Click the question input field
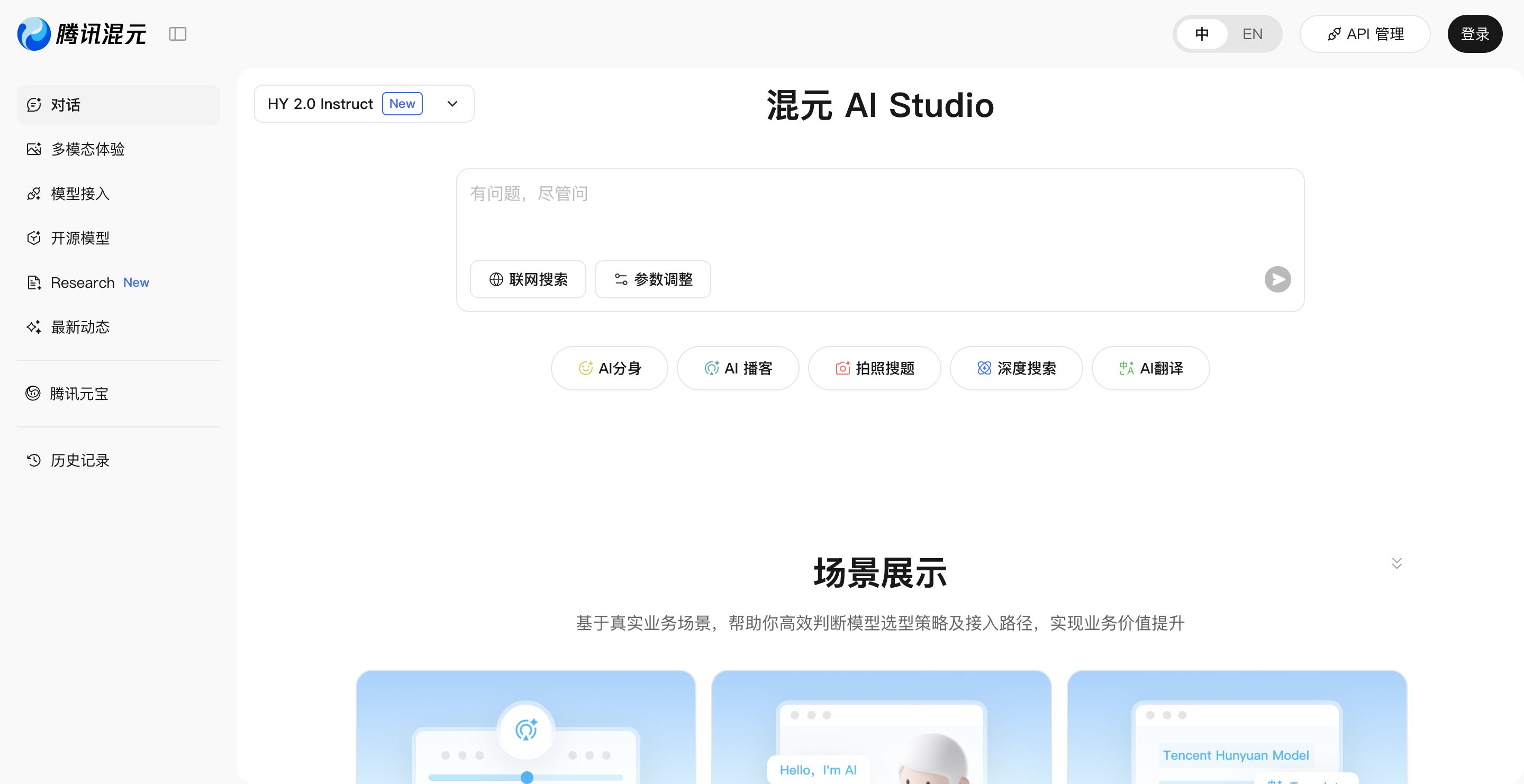The height and width of the screenshot is (784, 1524). (x=876, y=195)
